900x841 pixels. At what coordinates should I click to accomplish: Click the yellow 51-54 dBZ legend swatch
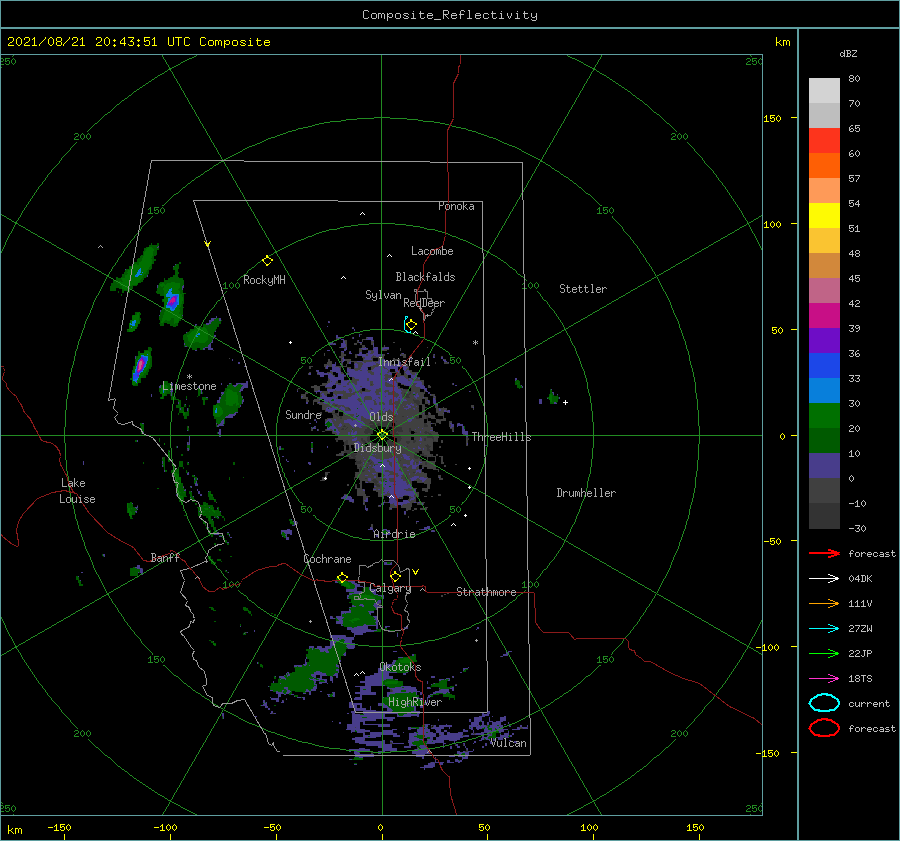pos(824,216)
